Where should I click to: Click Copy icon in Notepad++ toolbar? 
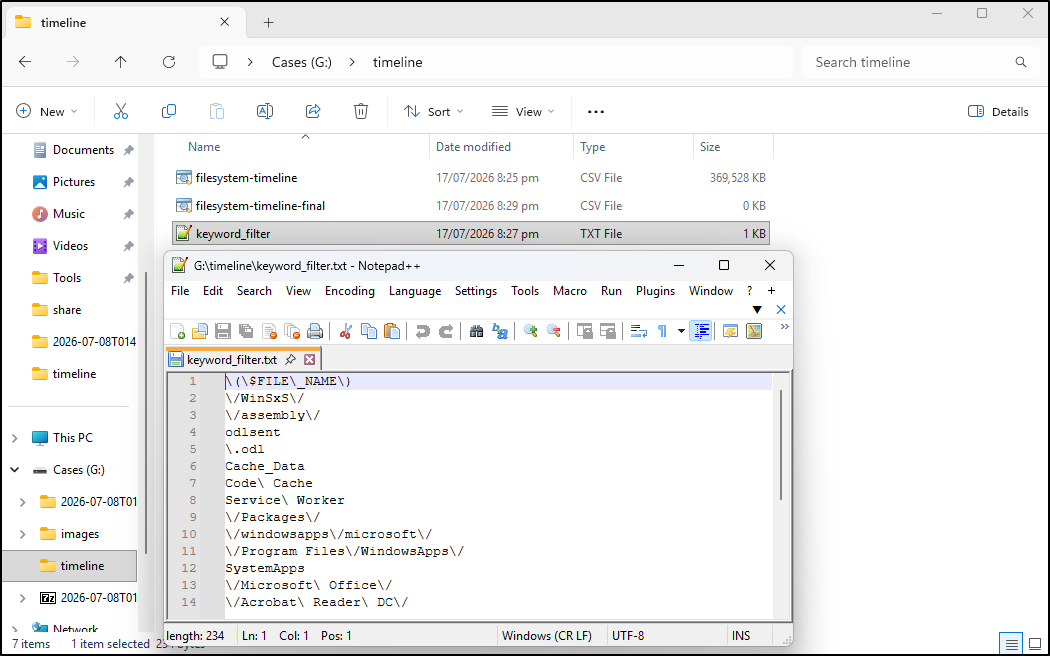click(369, 331)
